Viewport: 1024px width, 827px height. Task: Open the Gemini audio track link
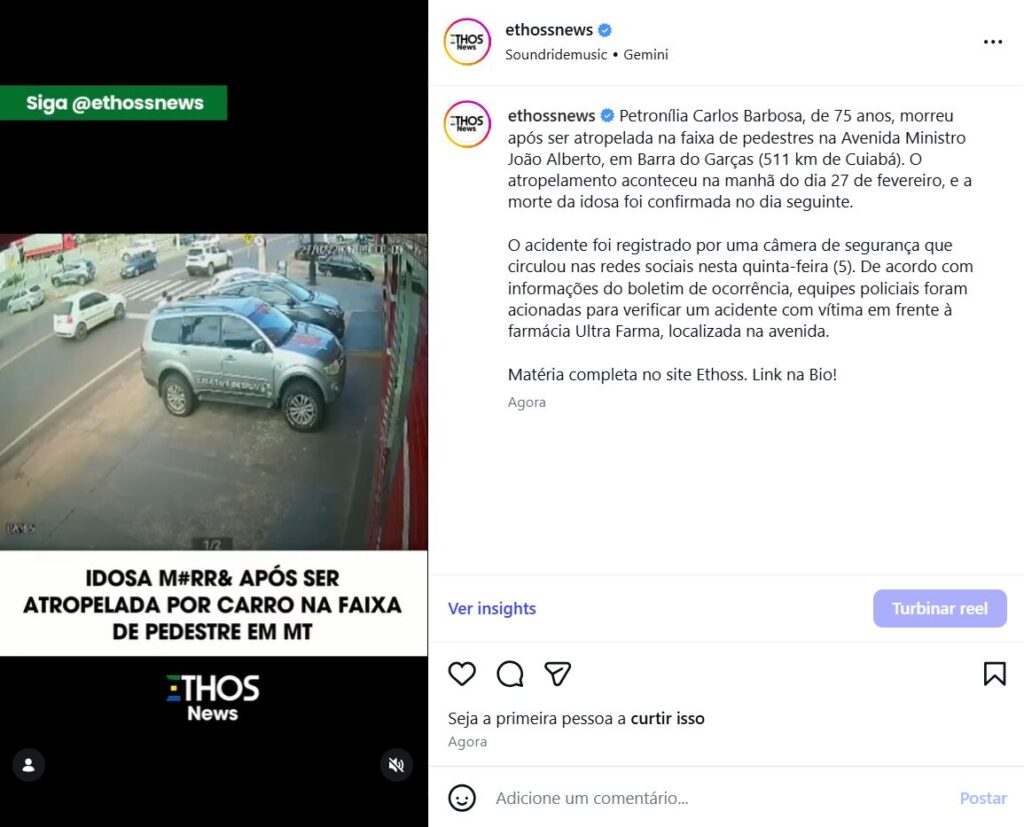[x=645, y=55]
